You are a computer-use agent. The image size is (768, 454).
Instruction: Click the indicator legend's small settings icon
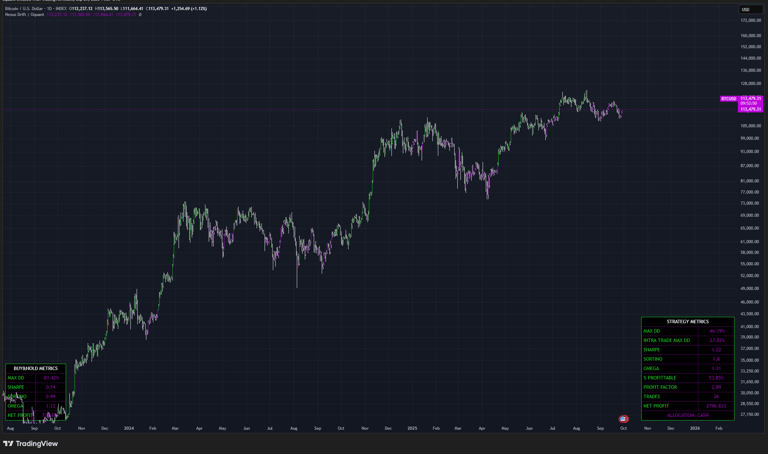[140, 15]
